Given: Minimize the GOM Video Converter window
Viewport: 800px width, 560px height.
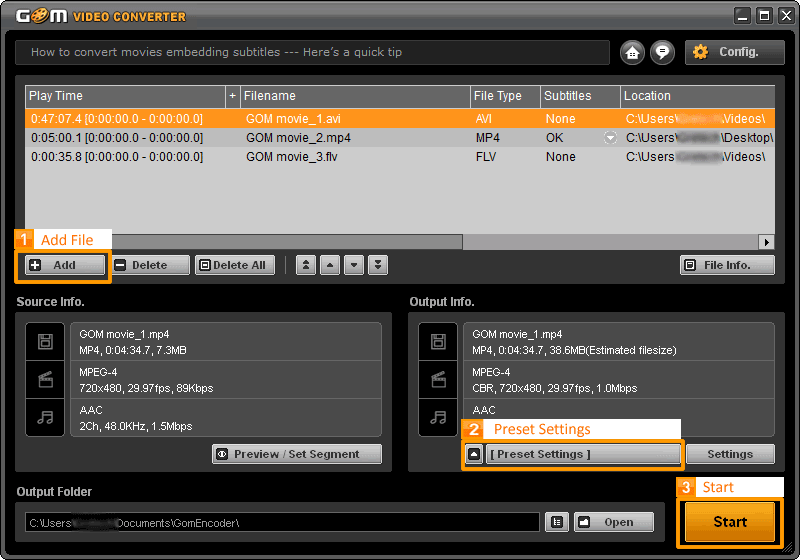Looking at the screenshot, I should [742, 16].
